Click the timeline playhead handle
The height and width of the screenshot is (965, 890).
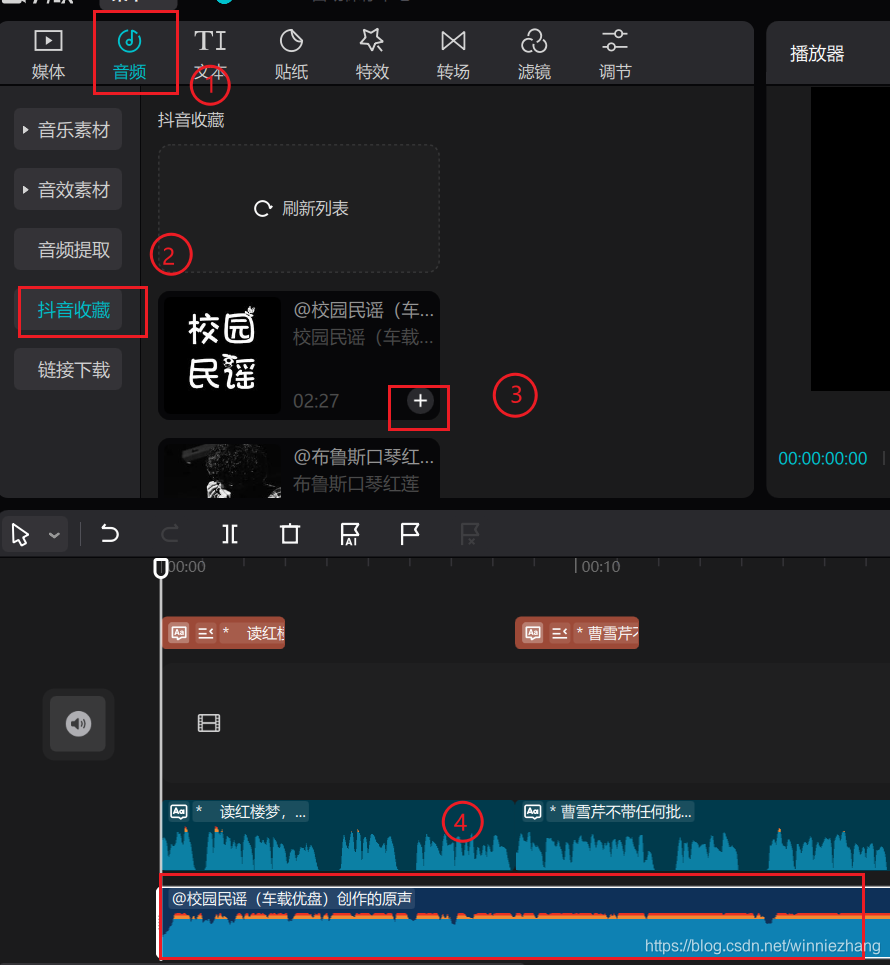tap(161, 567)
